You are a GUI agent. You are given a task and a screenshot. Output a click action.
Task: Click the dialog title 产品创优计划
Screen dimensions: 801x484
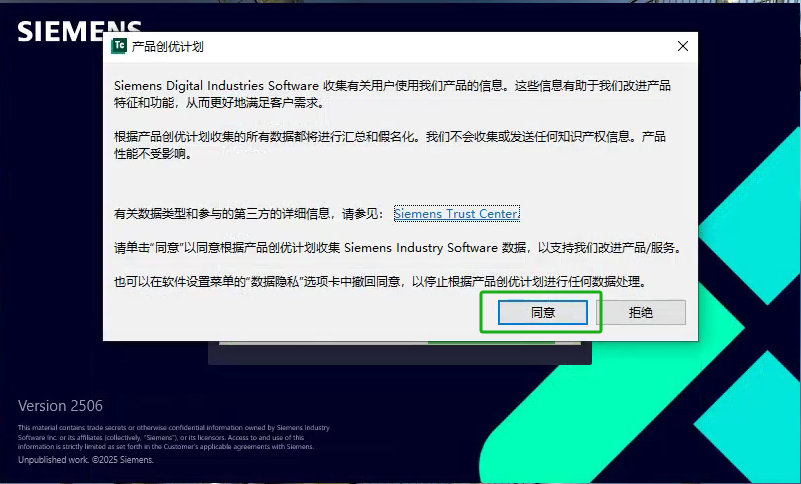(x=168, y=47)
